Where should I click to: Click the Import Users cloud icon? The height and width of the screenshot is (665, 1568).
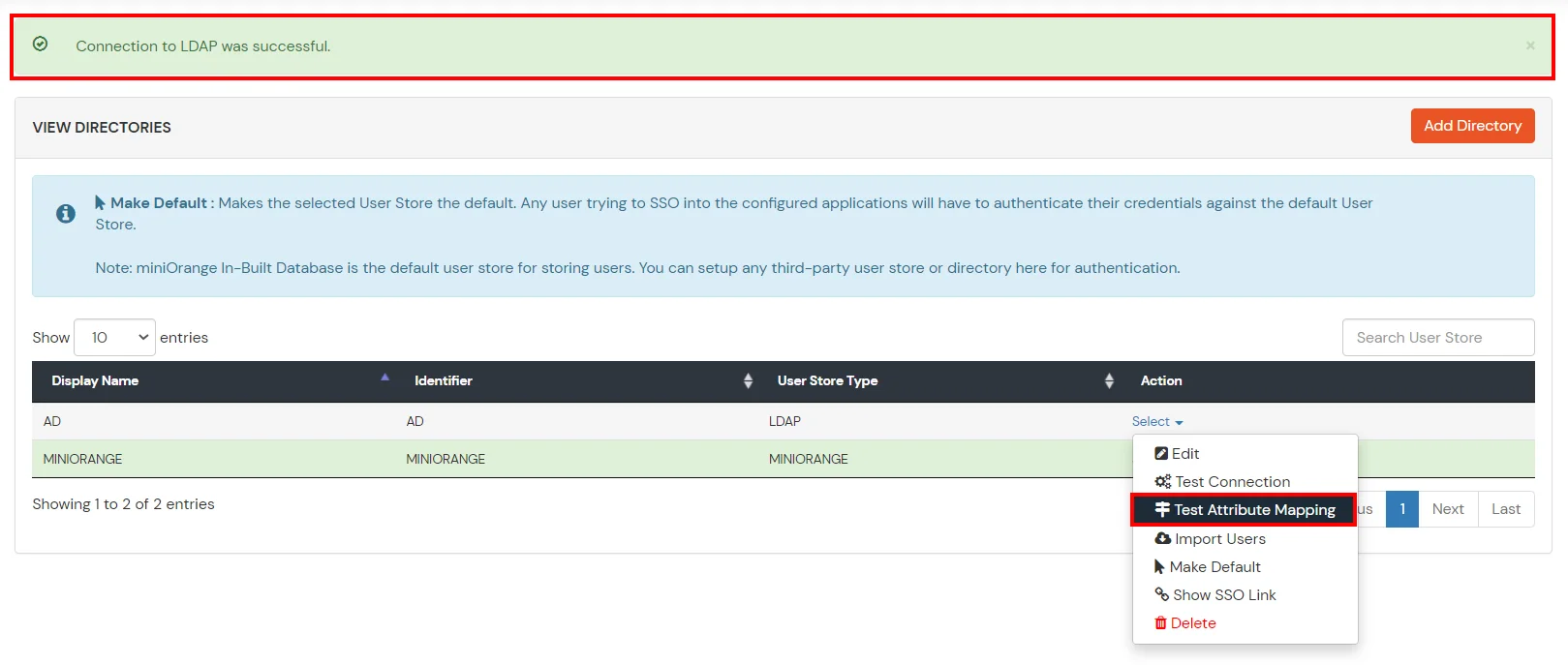point(1162,538)
